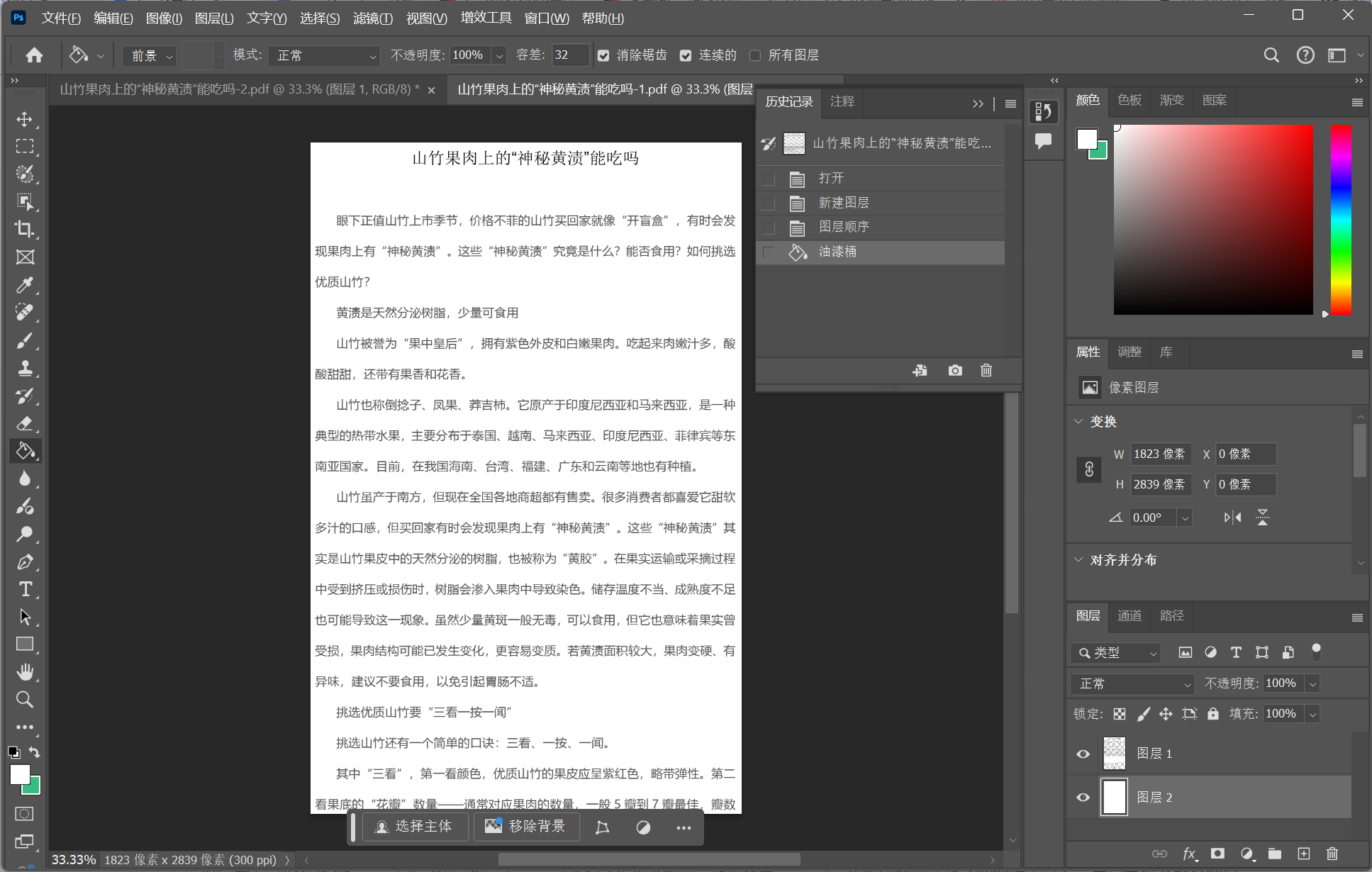Image resolution: width=1372 pixels, height=872 pixels.
Task: Open the search icon in options bar
Action: (x=1271, y=55)
